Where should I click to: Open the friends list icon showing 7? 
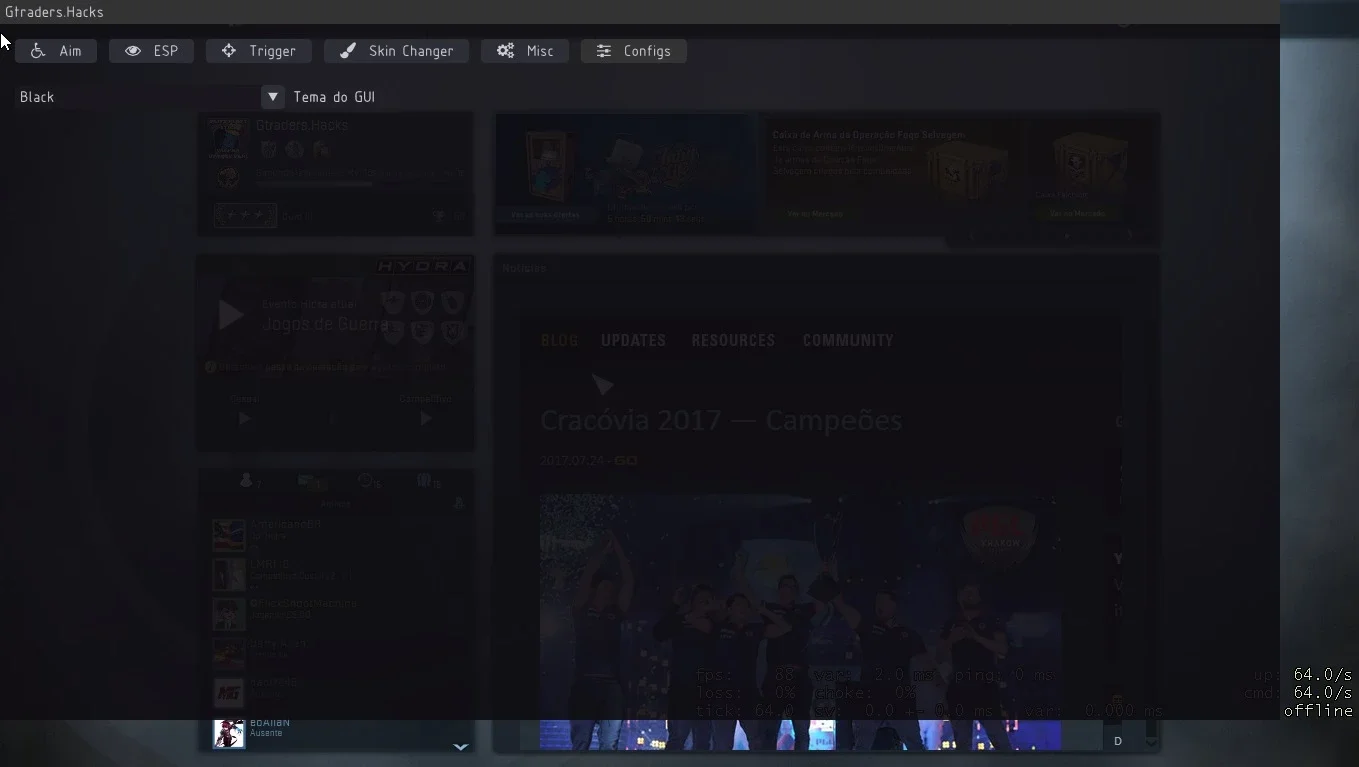pos(249,481)
